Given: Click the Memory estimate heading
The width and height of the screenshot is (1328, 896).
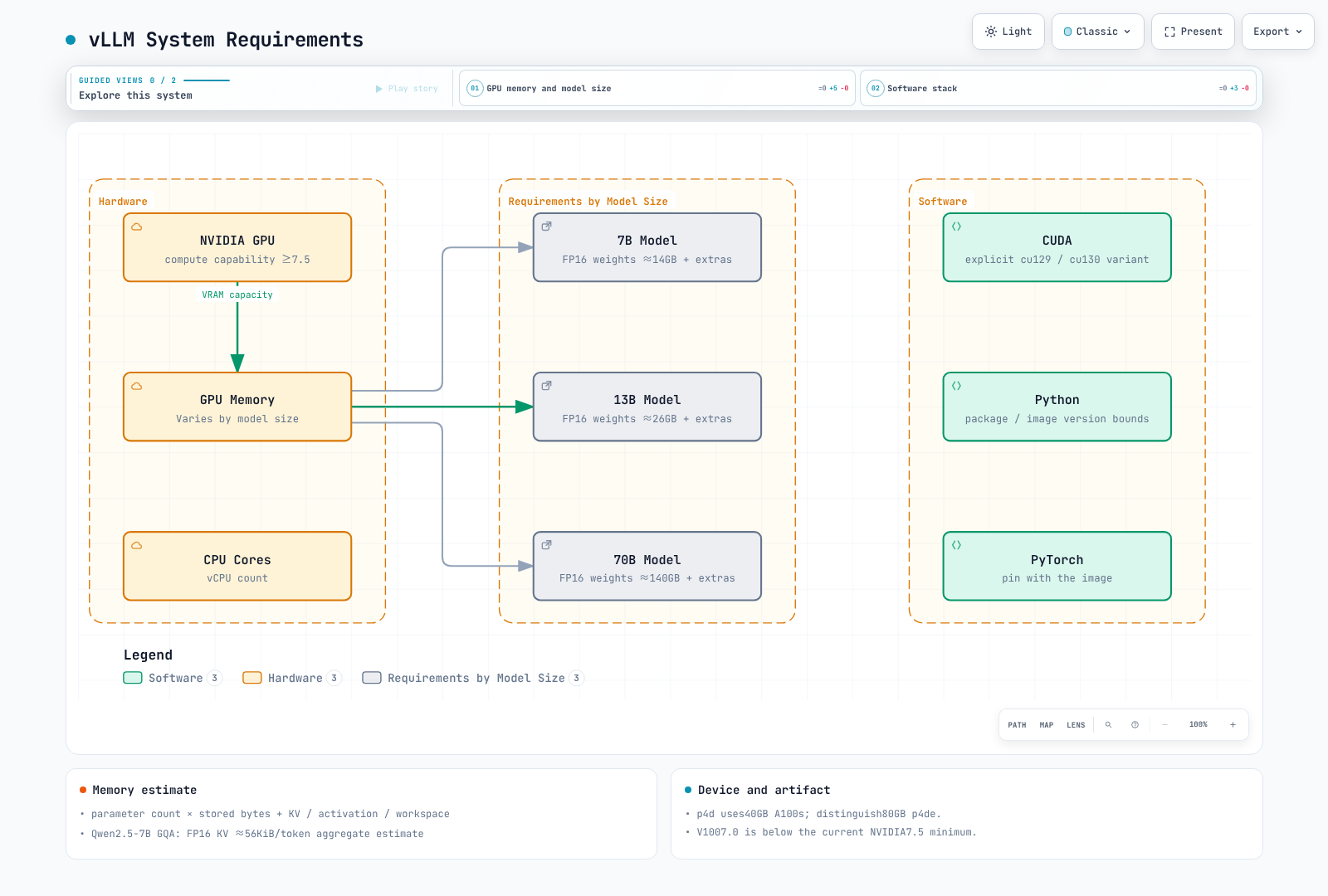Looking at the screenshot, I should pyautogui.click(x=144, y=790).
